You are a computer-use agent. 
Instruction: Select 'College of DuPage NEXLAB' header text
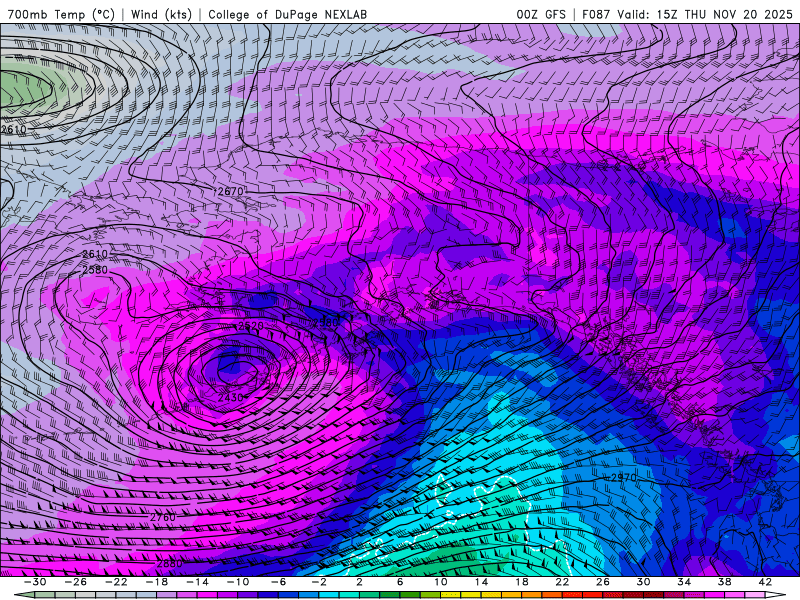coord(287,14)
